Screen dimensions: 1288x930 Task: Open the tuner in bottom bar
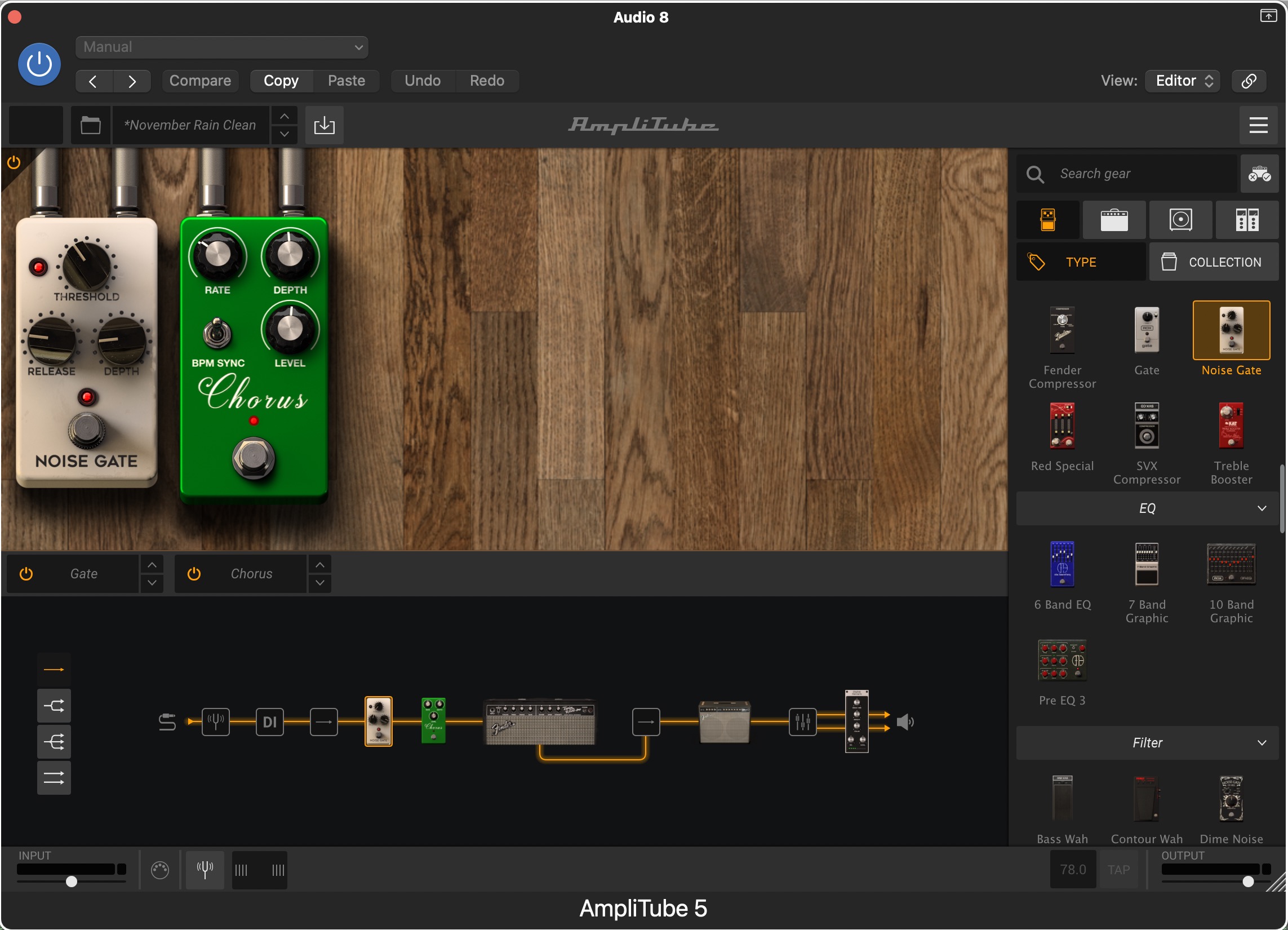click(205, 869)
